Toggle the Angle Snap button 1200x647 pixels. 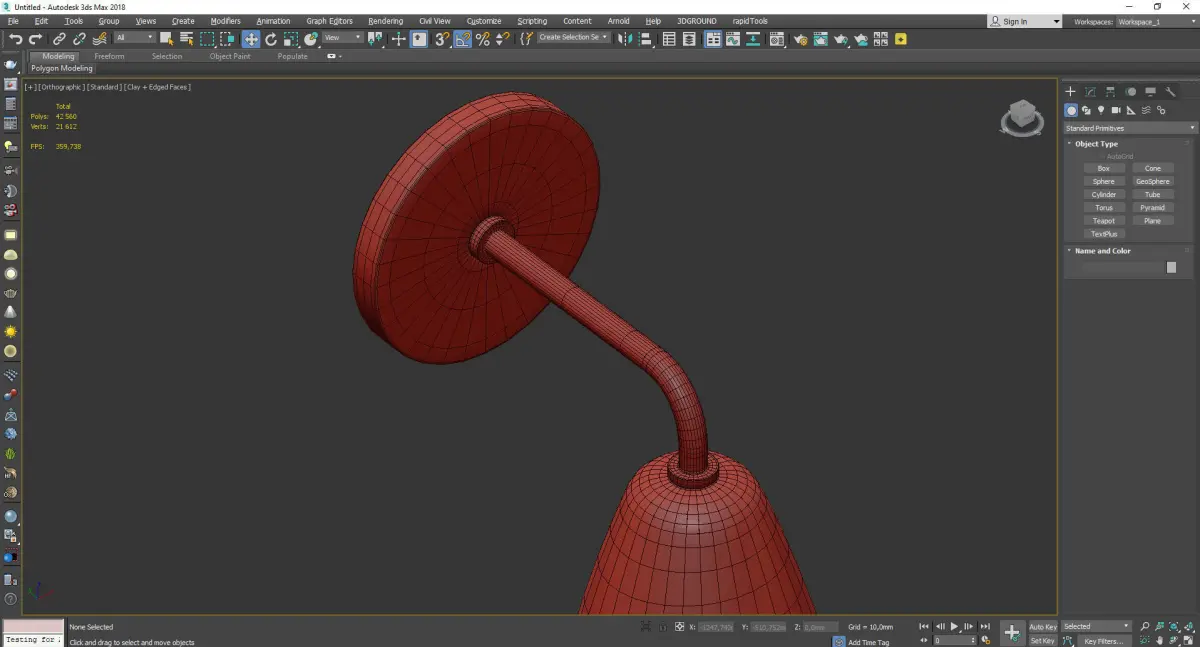coord(463,39)
